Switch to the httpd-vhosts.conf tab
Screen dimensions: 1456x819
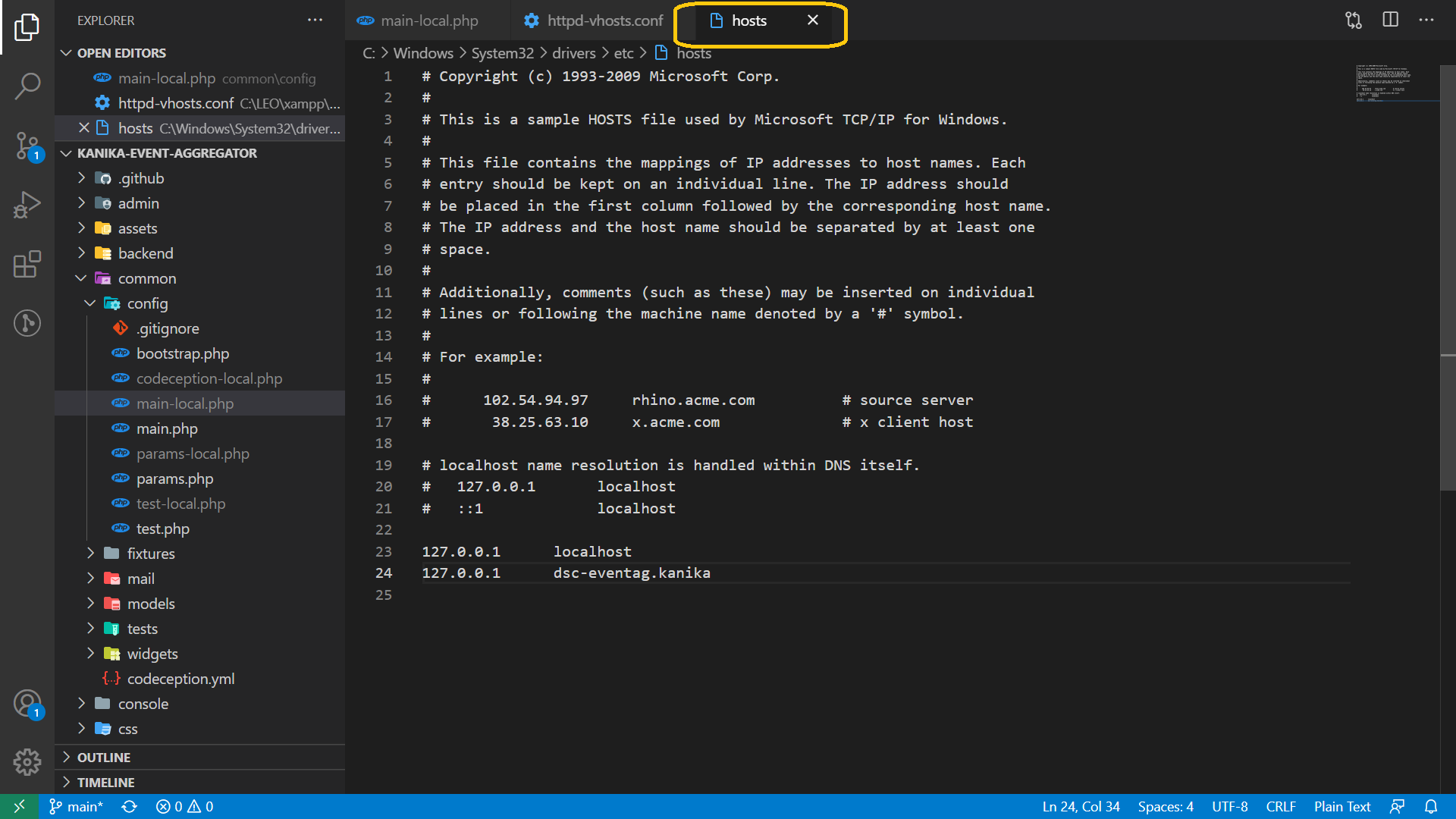593,20
